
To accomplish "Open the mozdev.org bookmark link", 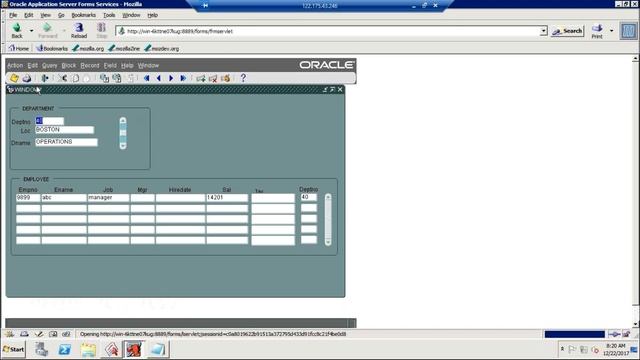I will point(162,48).
